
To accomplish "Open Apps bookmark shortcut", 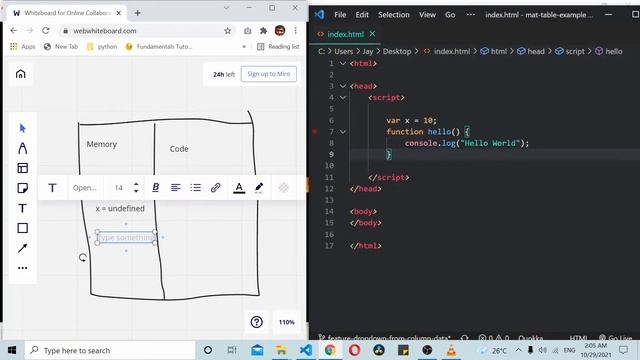I will (x=23, y=47).
